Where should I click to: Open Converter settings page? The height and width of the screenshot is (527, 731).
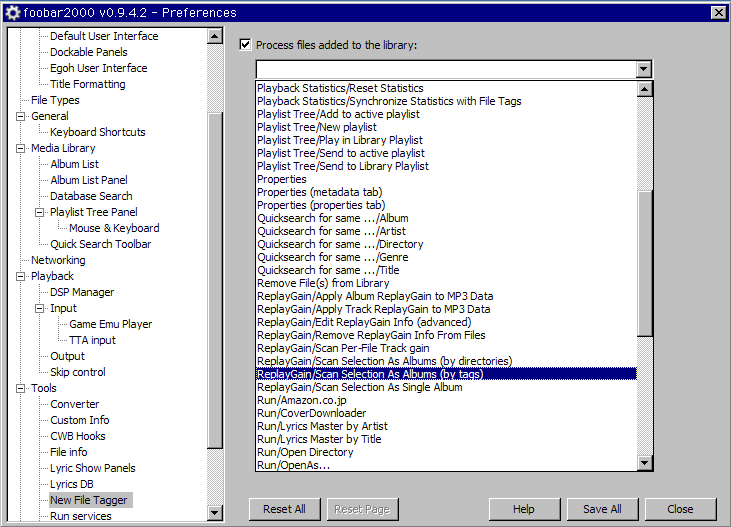pyautogui.click(x=75, y=404)
